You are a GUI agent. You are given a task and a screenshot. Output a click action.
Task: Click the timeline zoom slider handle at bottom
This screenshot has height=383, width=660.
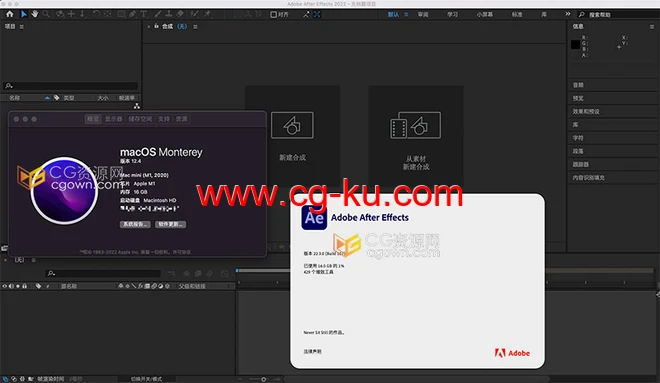pyautogui.click(x=263, y=379)
